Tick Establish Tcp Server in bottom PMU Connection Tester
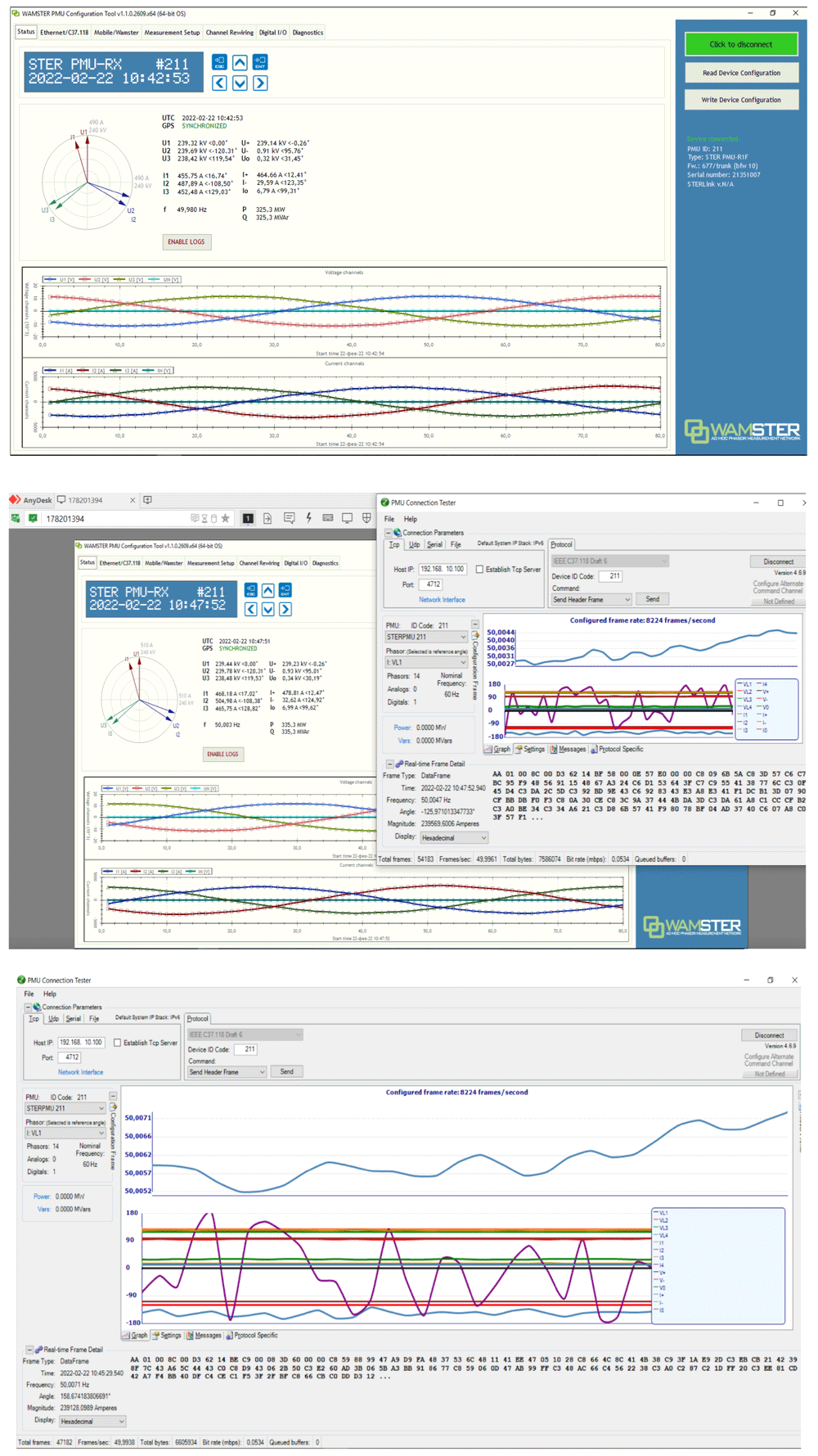 (x=118, y=1043)
